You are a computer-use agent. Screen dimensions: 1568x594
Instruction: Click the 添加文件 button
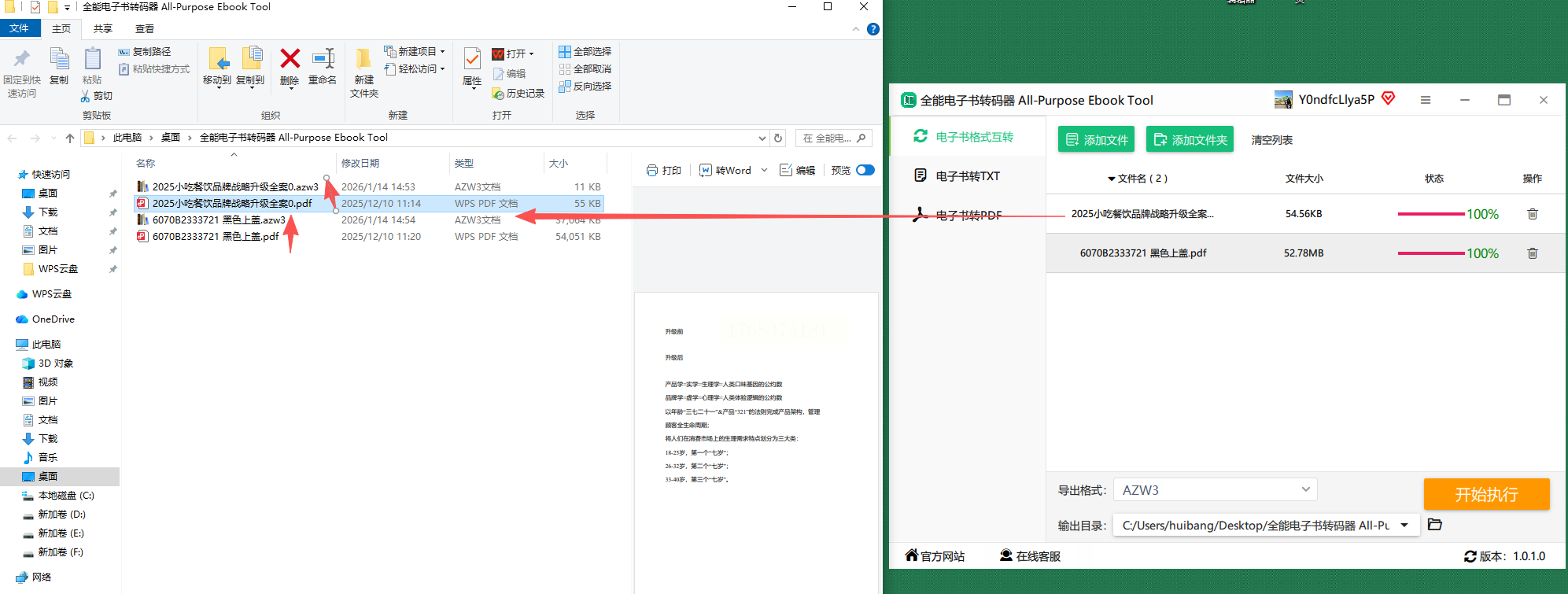[x=1096, y=140]
